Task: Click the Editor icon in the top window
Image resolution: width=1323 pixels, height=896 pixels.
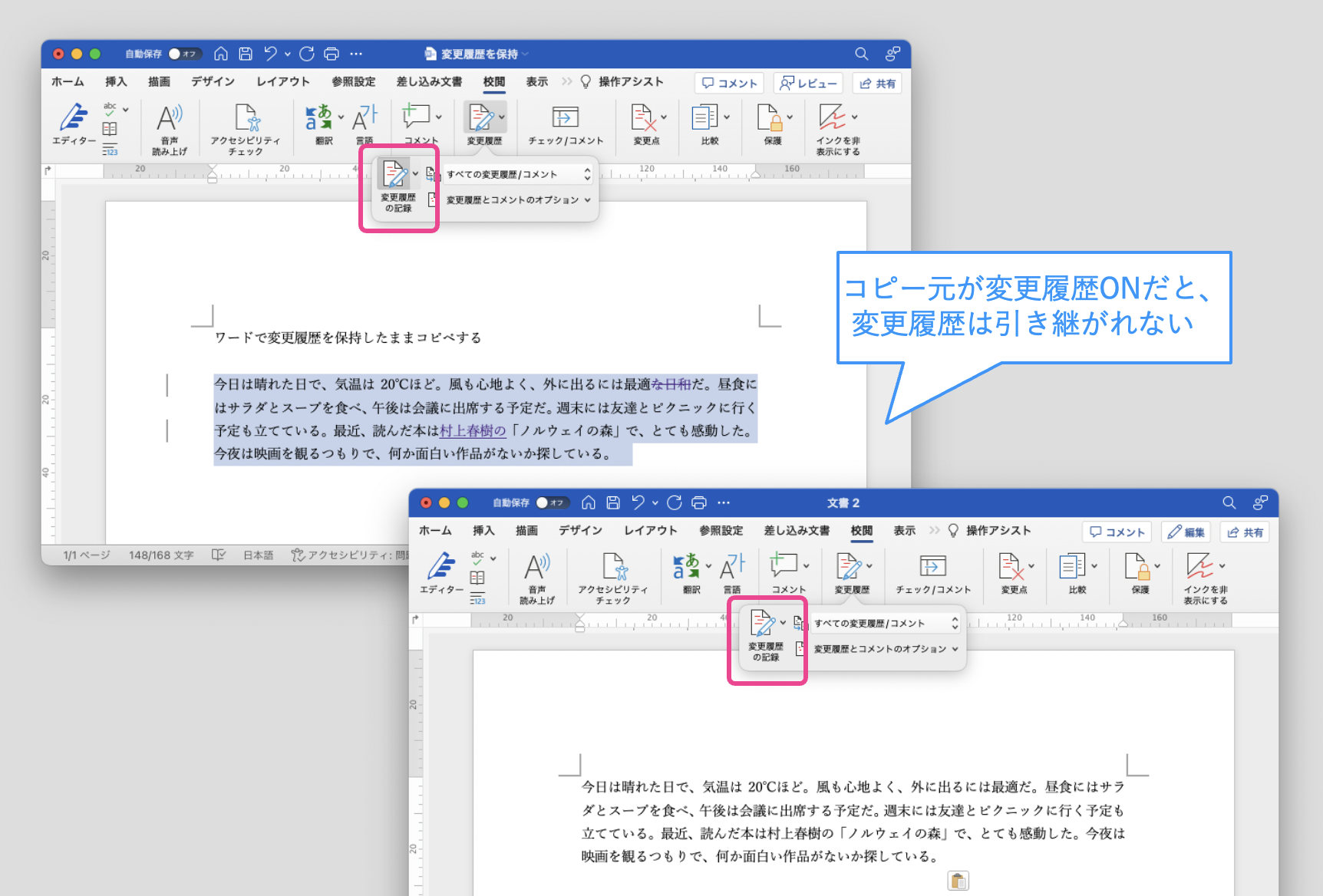Action: click(74, 119)
